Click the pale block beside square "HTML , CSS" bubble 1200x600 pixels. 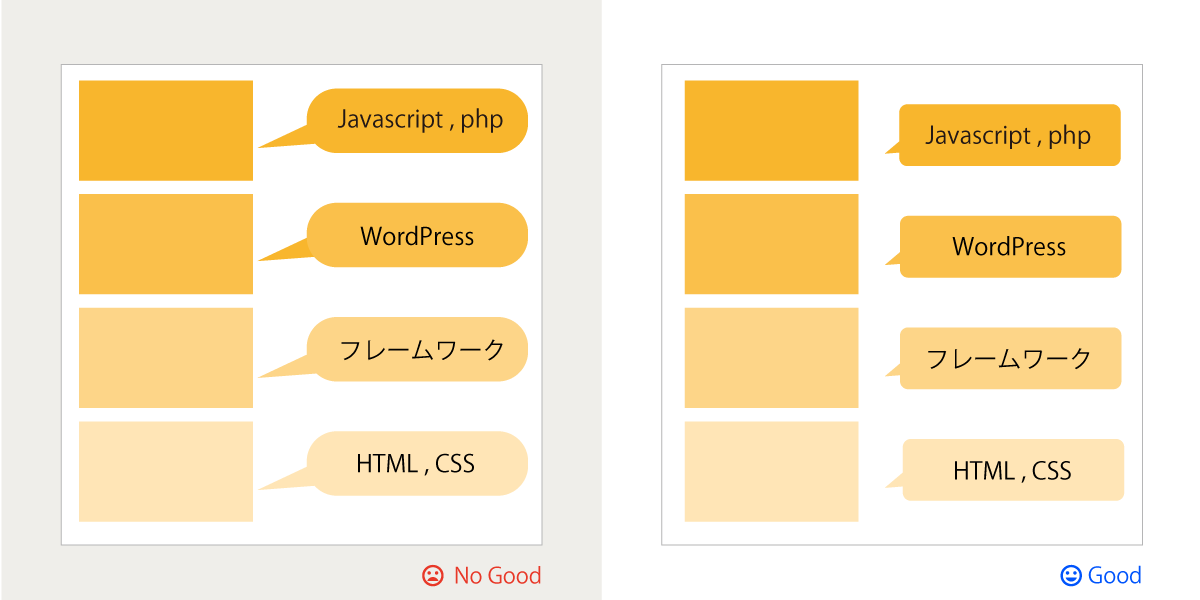(771, 472)
